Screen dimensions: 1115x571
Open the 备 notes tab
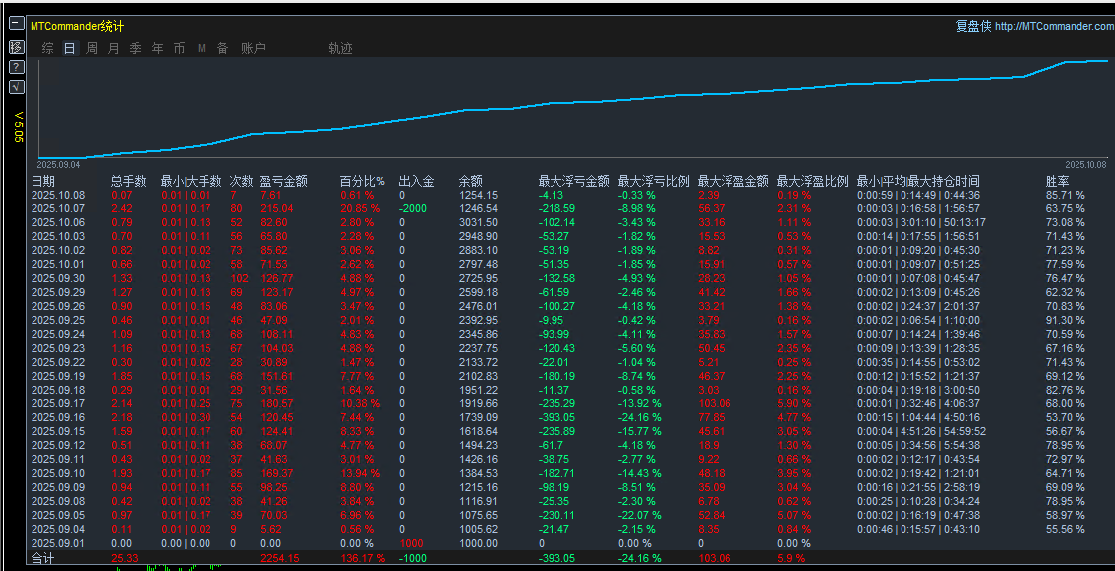[x=222, y=48]
